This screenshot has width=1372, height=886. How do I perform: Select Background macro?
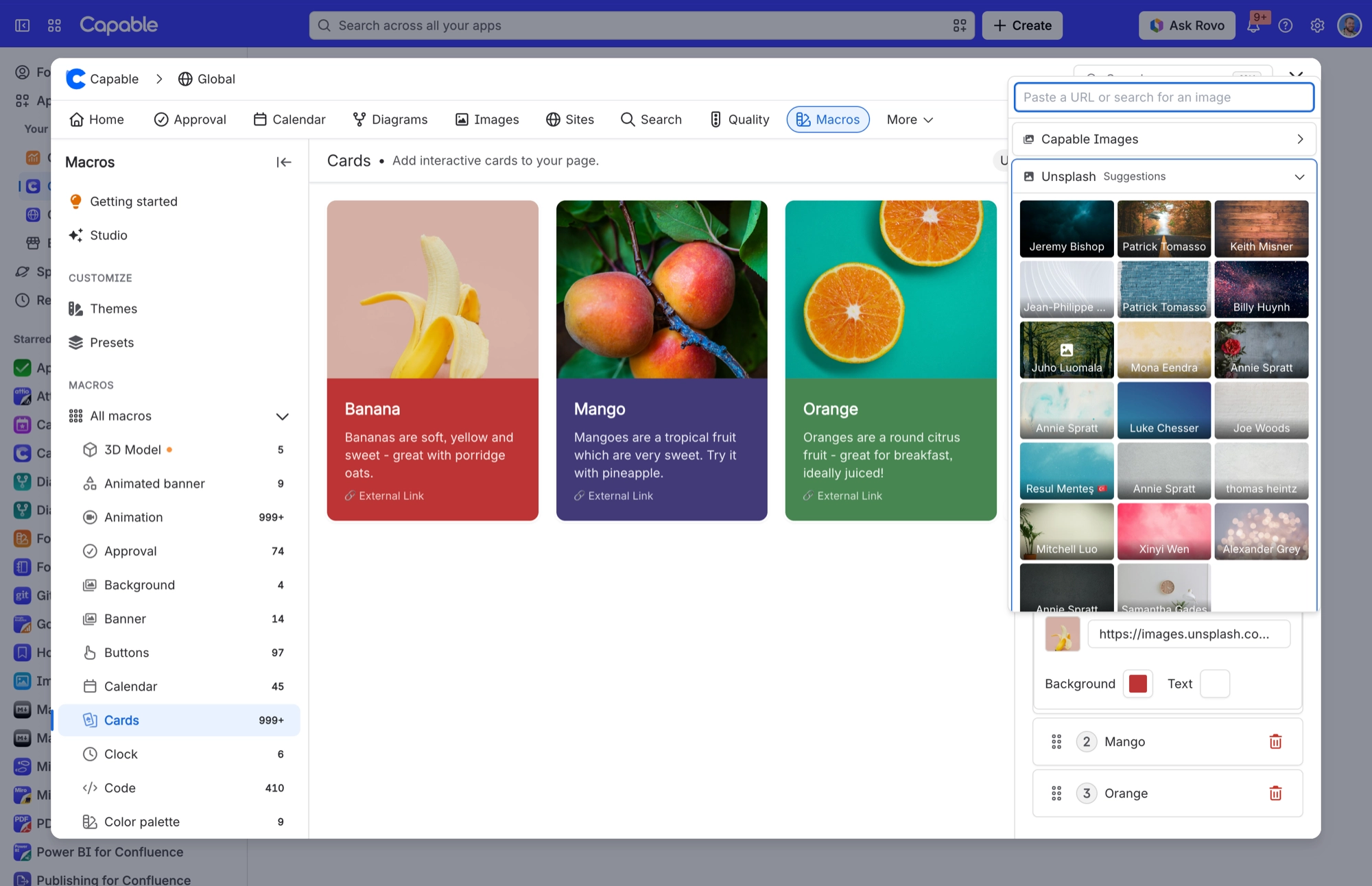(x=179, y=585)
